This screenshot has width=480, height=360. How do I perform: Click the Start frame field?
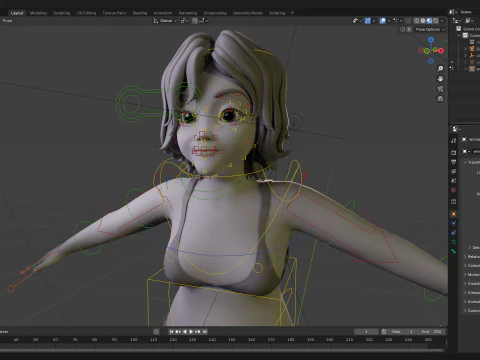pyautogui.click(x=401, y=332)
